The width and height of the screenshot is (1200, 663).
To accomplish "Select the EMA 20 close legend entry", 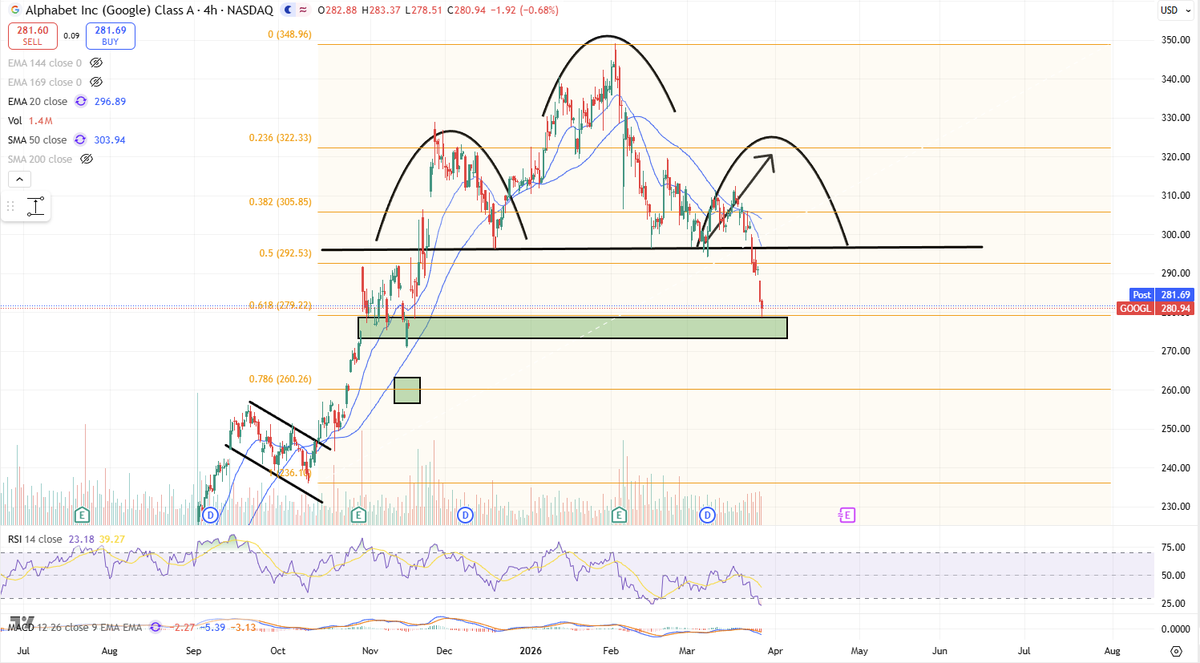I will 38,102.
